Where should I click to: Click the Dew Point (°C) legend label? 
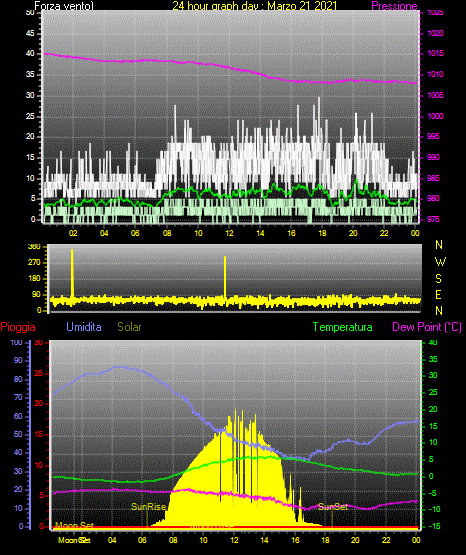click(x=427, y=327)
